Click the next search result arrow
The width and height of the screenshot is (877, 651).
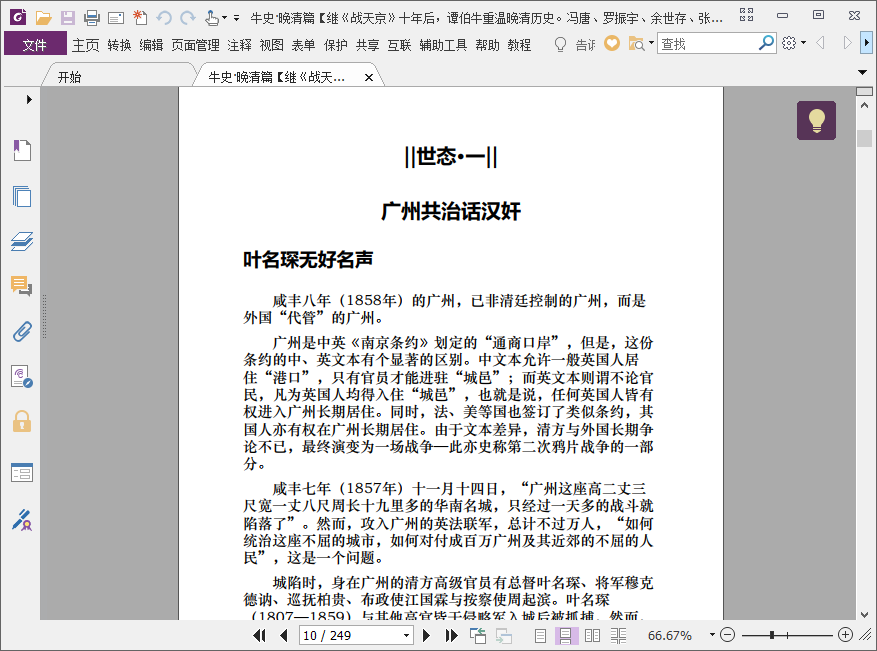pyautogui.click(x=847, y=43)
